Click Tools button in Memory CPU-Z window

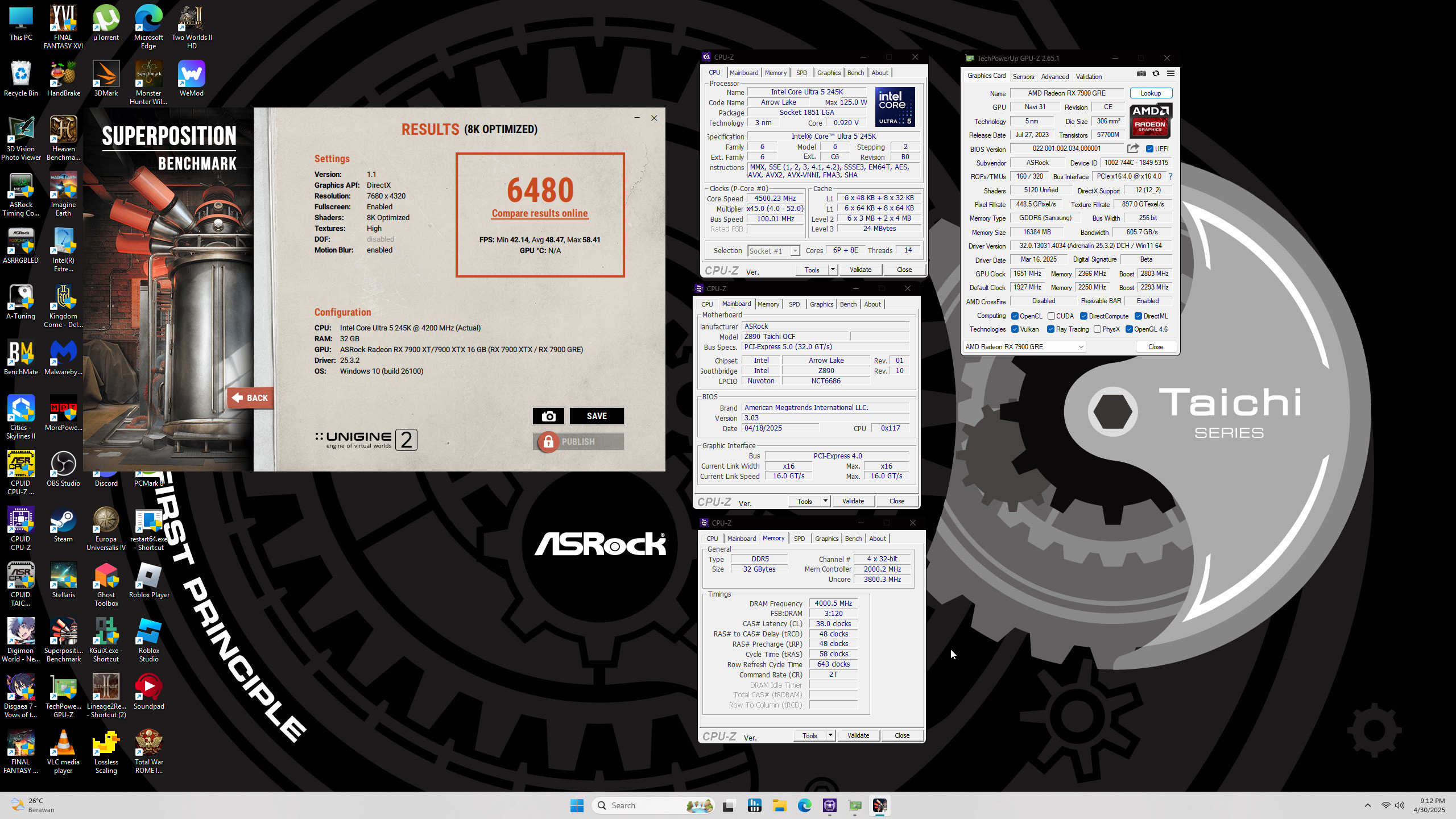pos(809,735)
